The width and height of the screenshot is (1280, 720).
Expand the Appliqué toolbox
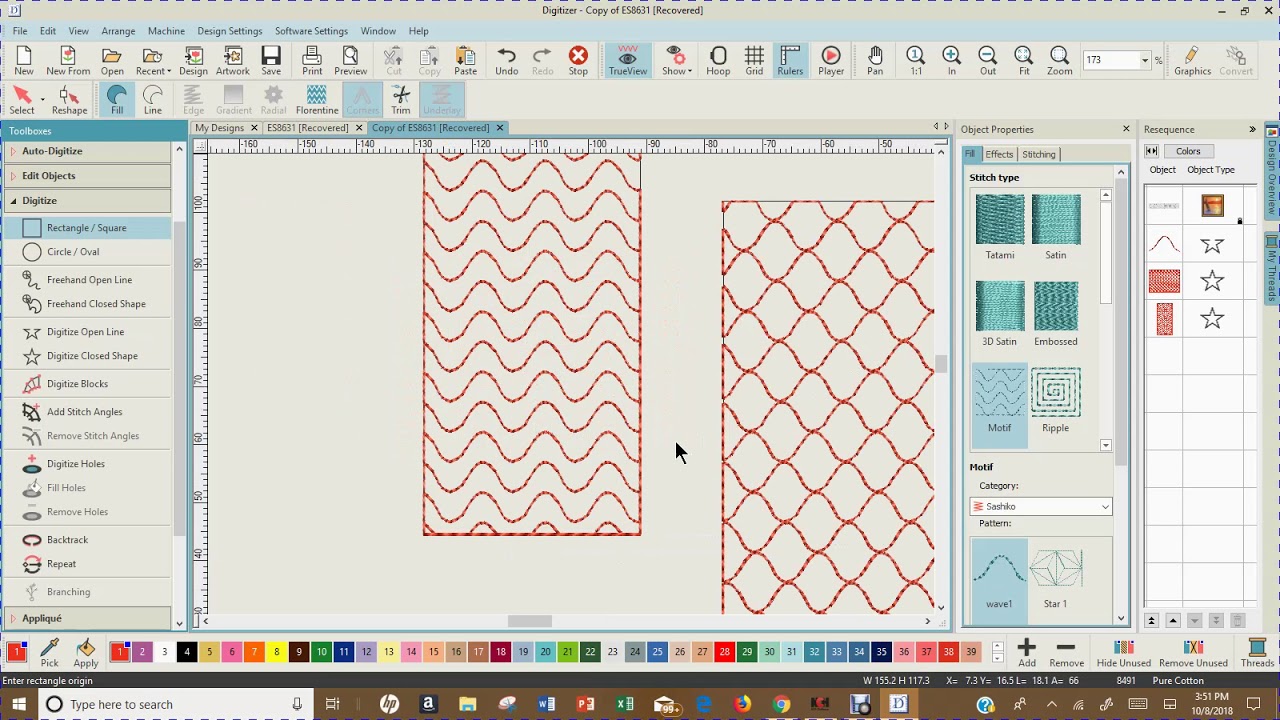(87, 619)
